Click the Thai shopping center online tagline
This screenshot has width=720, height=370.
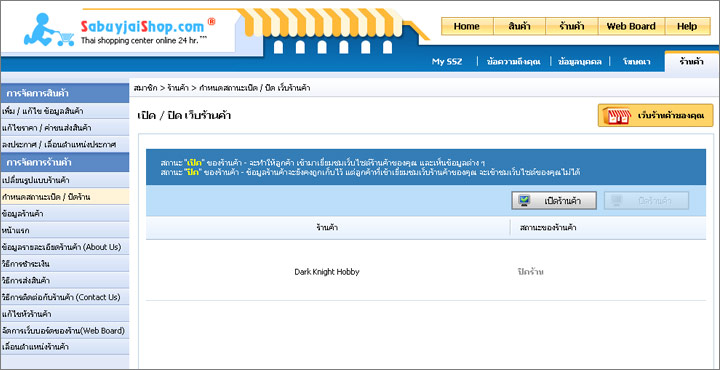144,40
